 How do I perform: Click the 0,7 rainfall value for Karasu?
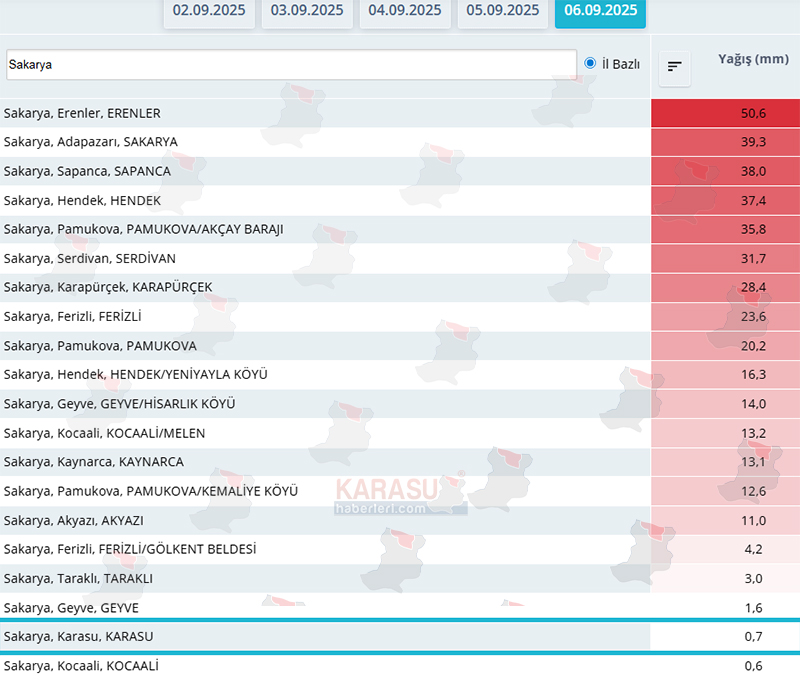(x=725, y=637)
